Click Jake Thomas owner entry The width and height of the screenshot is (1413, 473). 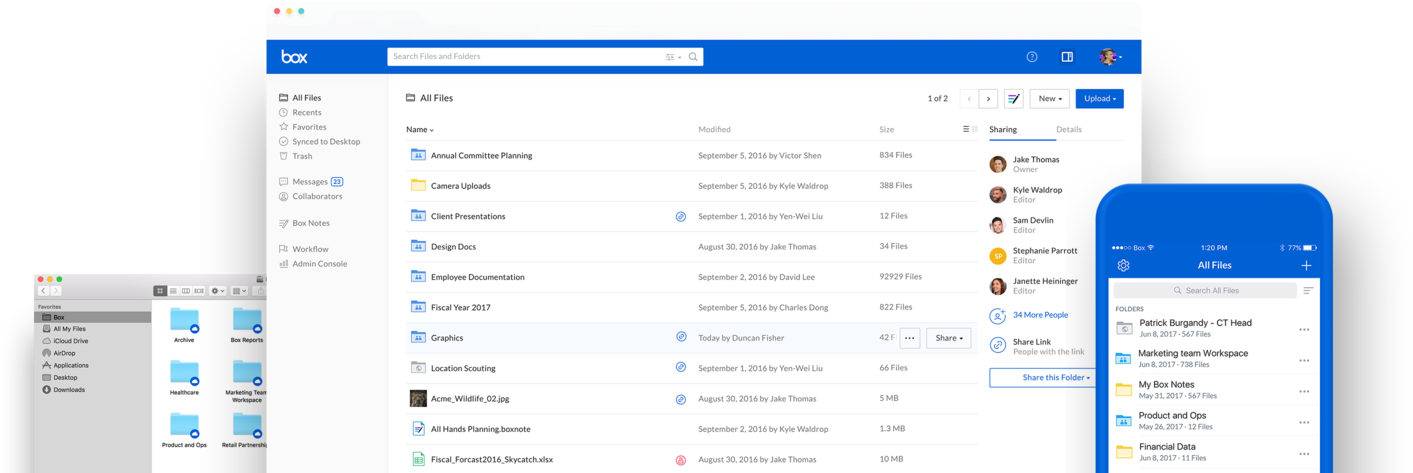(1025, 164)
